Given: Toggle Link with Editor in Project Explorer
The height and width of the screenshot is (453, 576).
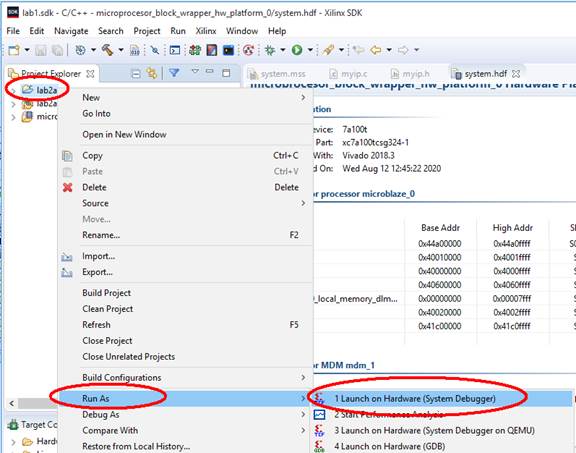Looking at the screenshot, I should pos(152,73).
